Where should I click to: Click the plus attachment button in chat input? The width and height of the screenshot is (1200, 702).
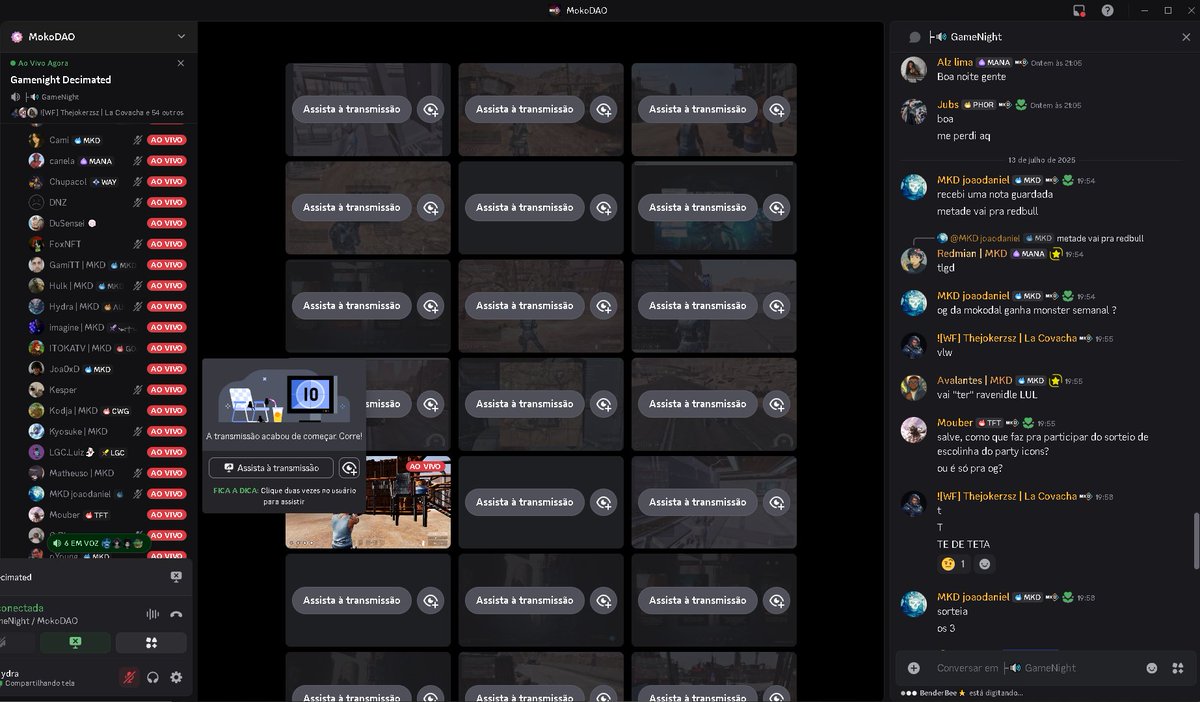914,668
